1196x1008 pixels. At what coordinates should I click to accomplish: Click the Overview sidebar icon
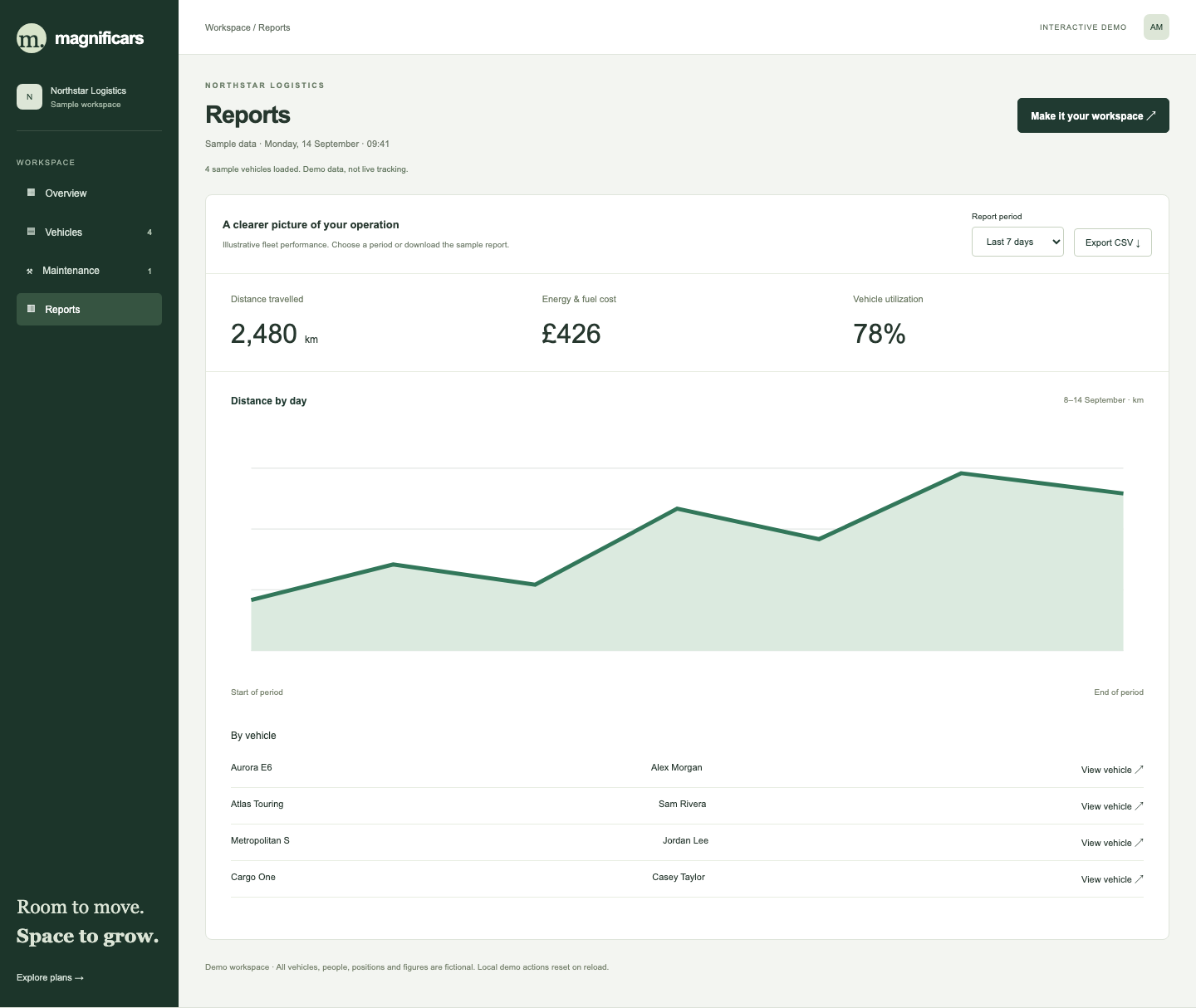[31, 193]
